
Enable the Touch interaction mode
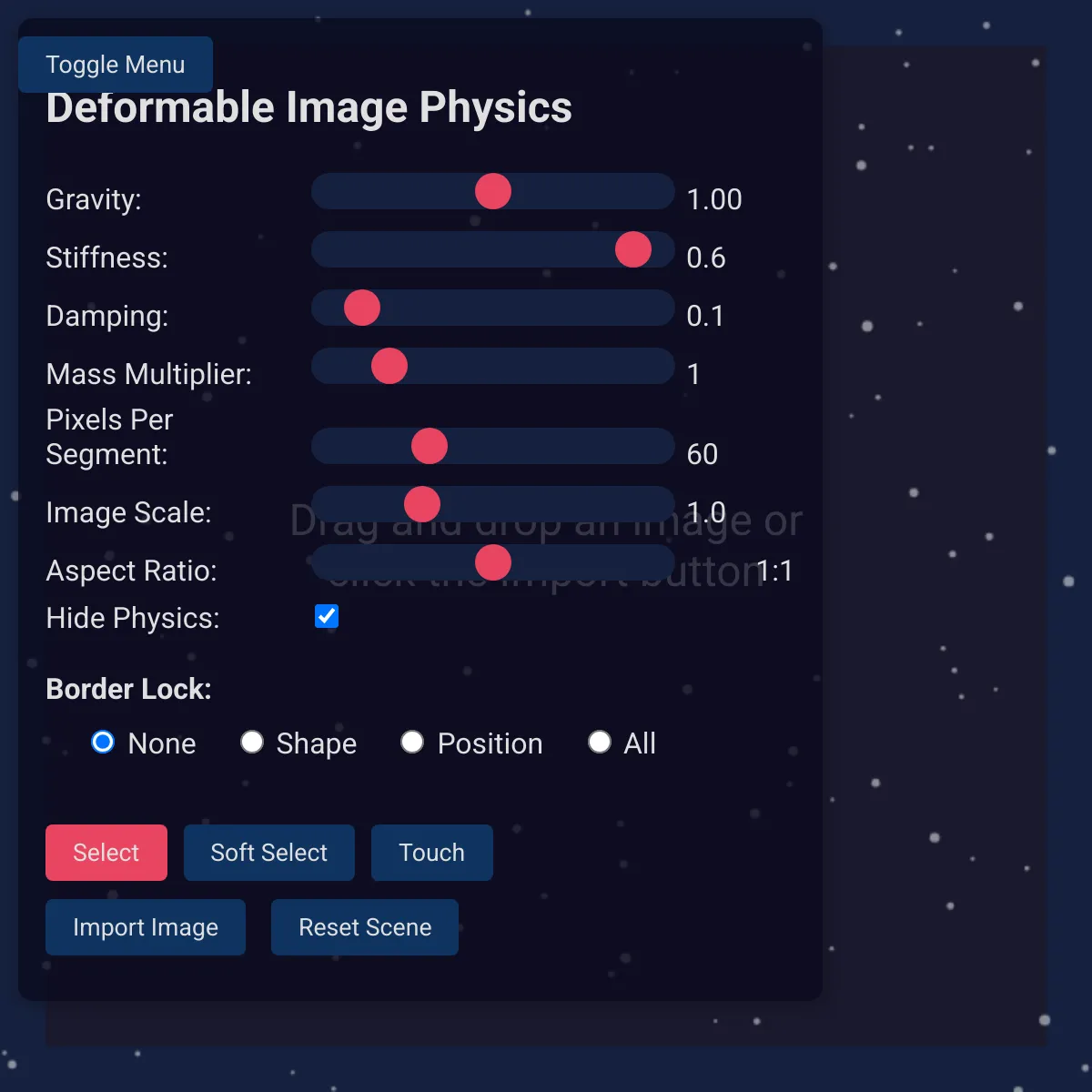click(432, 853)
